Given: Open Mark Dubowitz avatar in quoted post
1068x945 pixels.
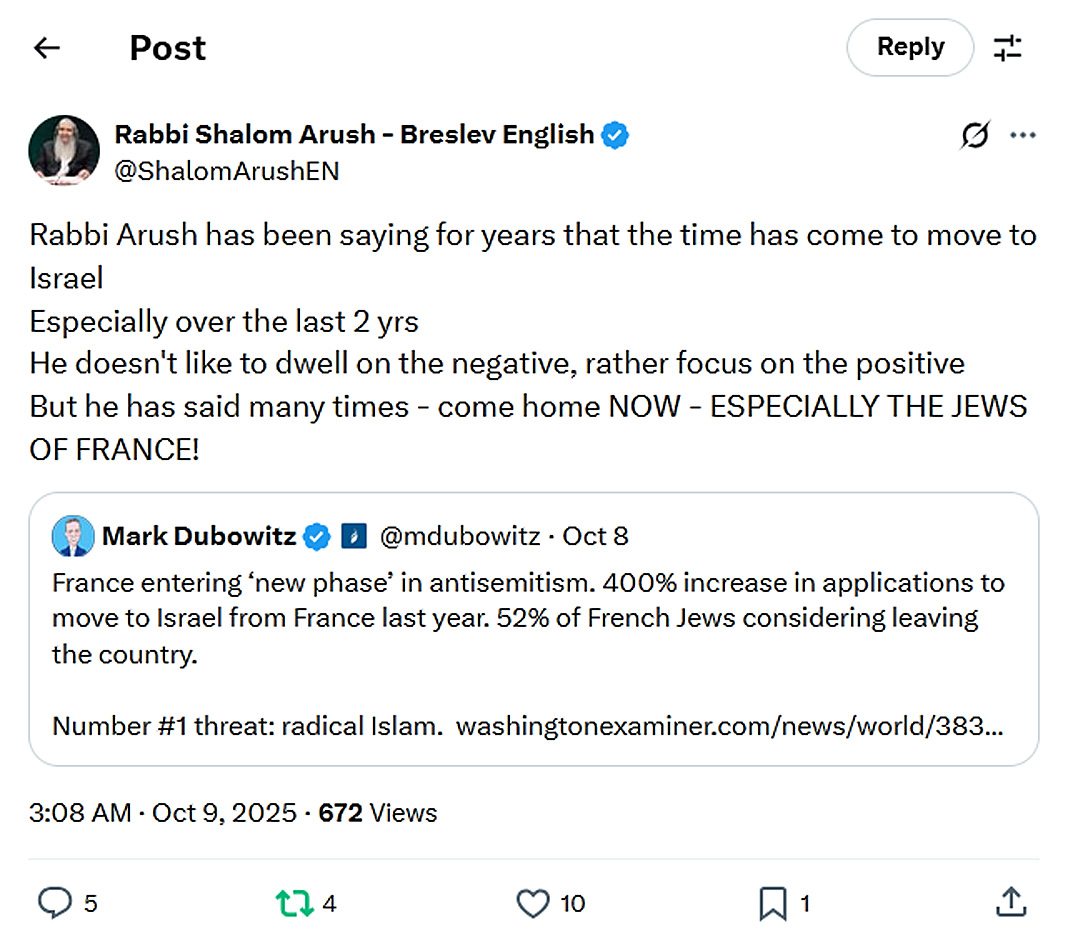Looking at the screenshot, I should click(73, 537).
